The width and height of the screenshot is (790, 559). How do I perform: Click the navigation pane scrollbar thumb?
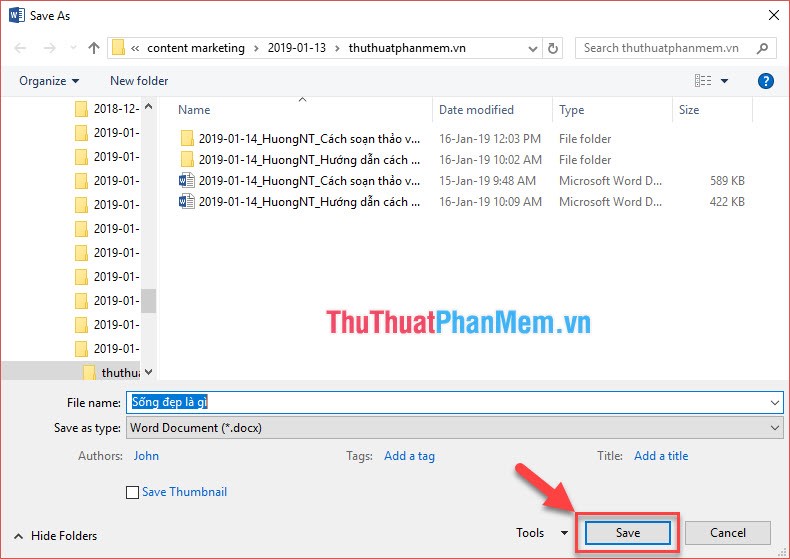[x=148, y=301]
